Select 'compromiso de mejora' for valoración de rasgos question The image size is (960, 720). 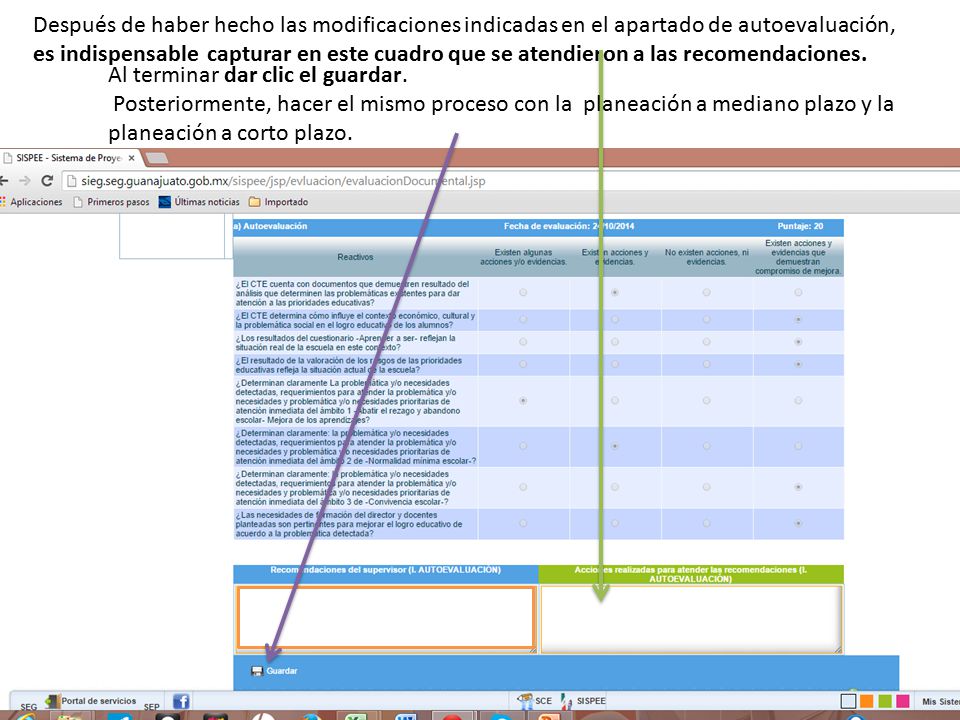(x=798, y=364)
